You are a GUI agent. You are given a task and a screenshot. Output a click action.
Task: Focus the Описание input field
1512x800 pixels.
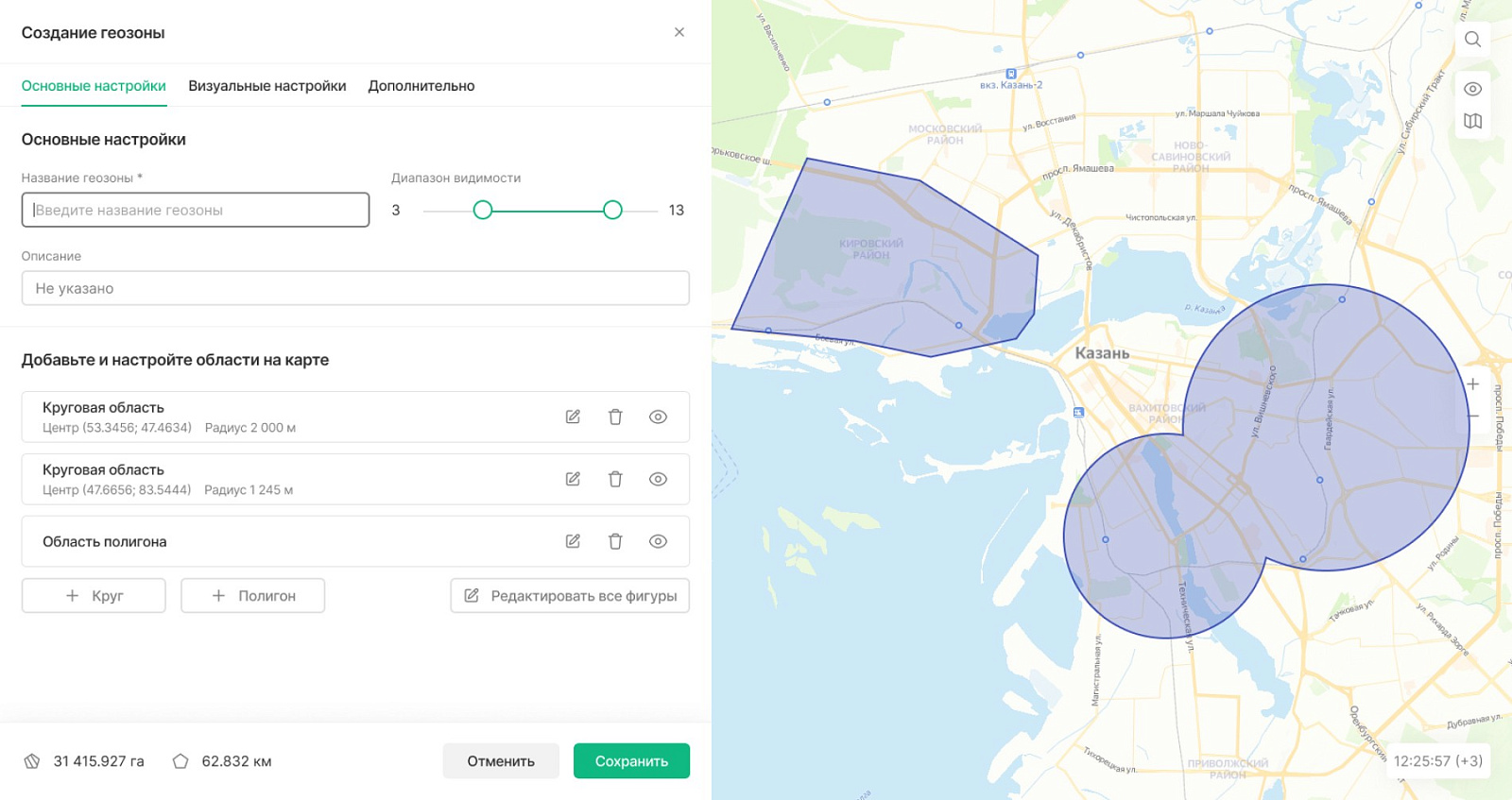pos(355,288)
